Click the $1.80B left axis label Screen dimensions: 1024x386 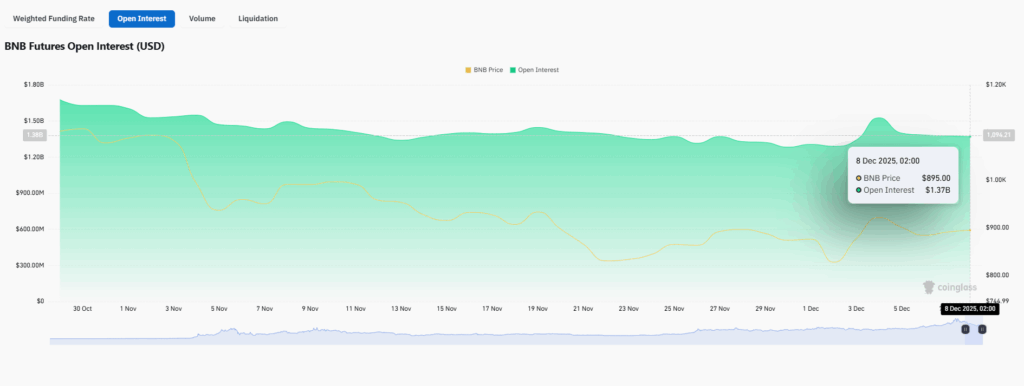coord(33,85)
